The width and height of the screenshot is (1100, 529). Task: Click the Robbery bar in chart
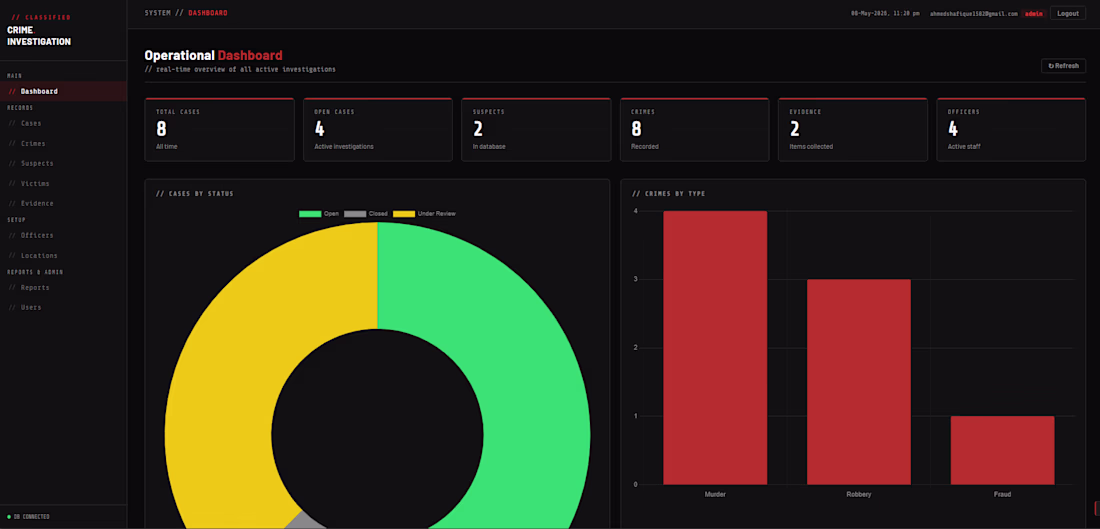(x=859, y=382)
